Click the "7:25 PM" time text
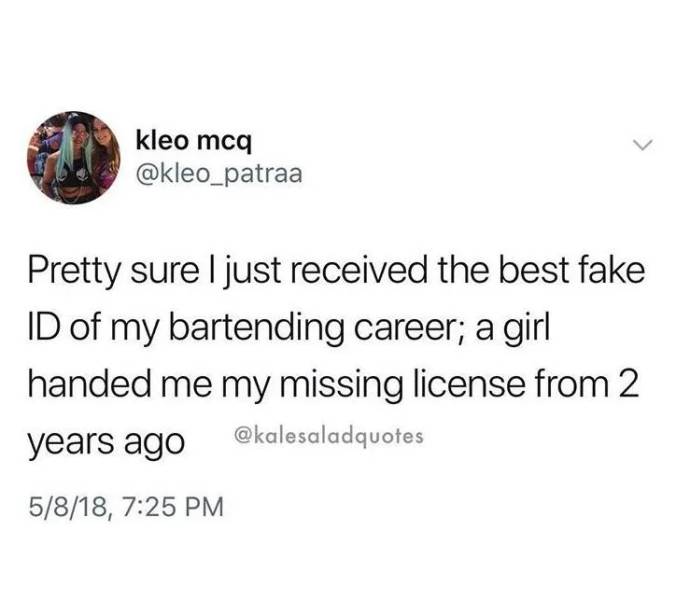 173,506
